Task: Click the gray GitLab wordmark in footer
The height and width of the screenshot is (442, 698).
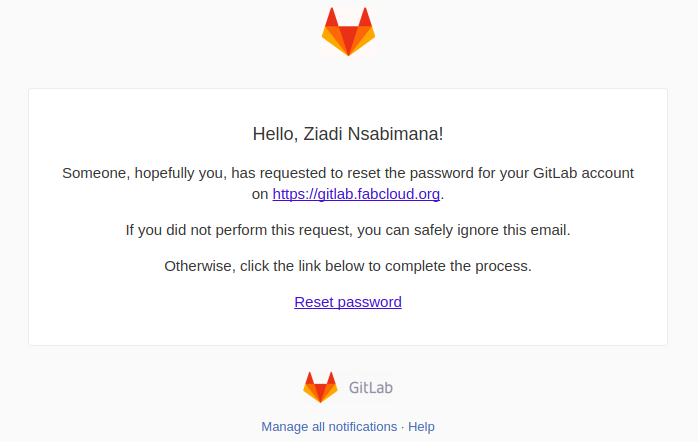Action: (x=371, y=388)
